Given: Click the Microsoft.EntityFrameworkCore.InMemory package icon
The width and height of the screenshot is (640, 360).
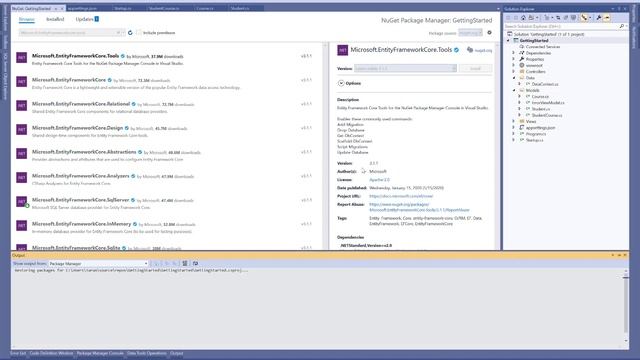Looking at the screenshot, I should coord(22,225).
